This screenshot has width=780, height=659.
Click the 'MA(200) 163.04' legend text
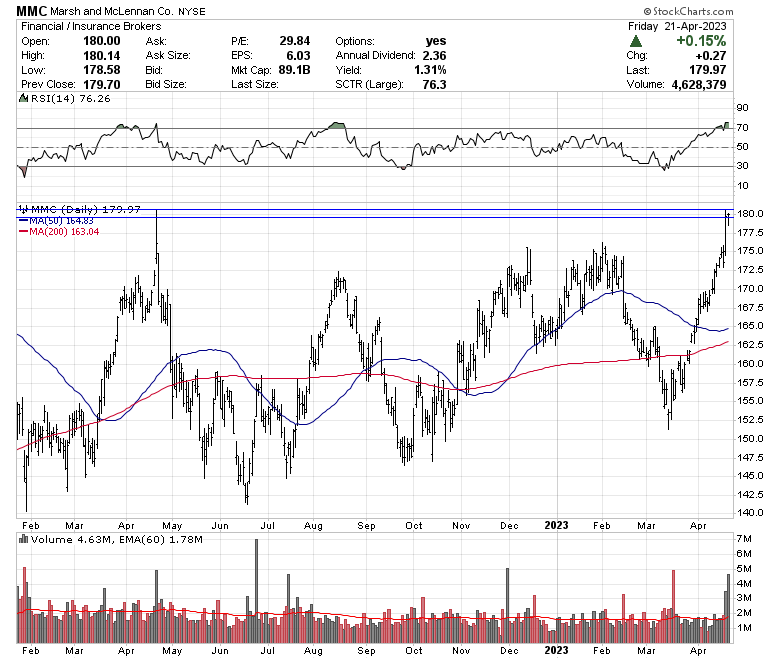point(64,232)
